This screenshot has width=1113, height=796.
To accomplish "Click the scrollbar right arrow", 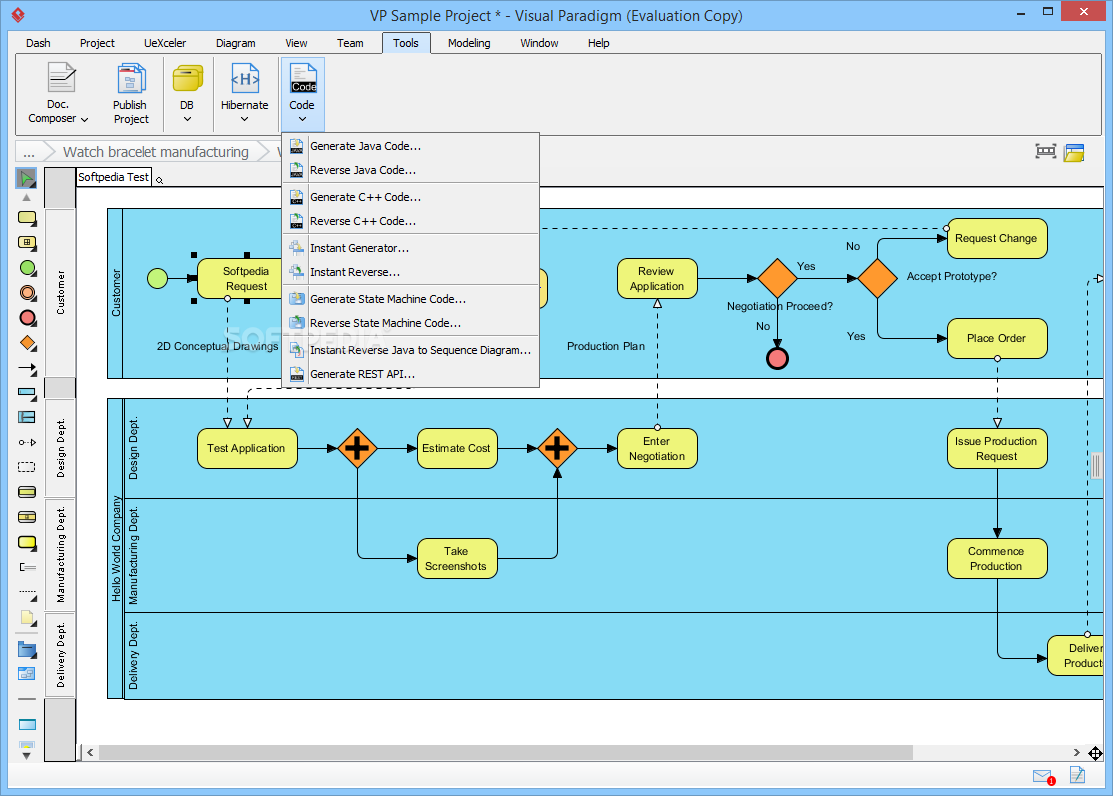I will click(x=1076, y=753).
